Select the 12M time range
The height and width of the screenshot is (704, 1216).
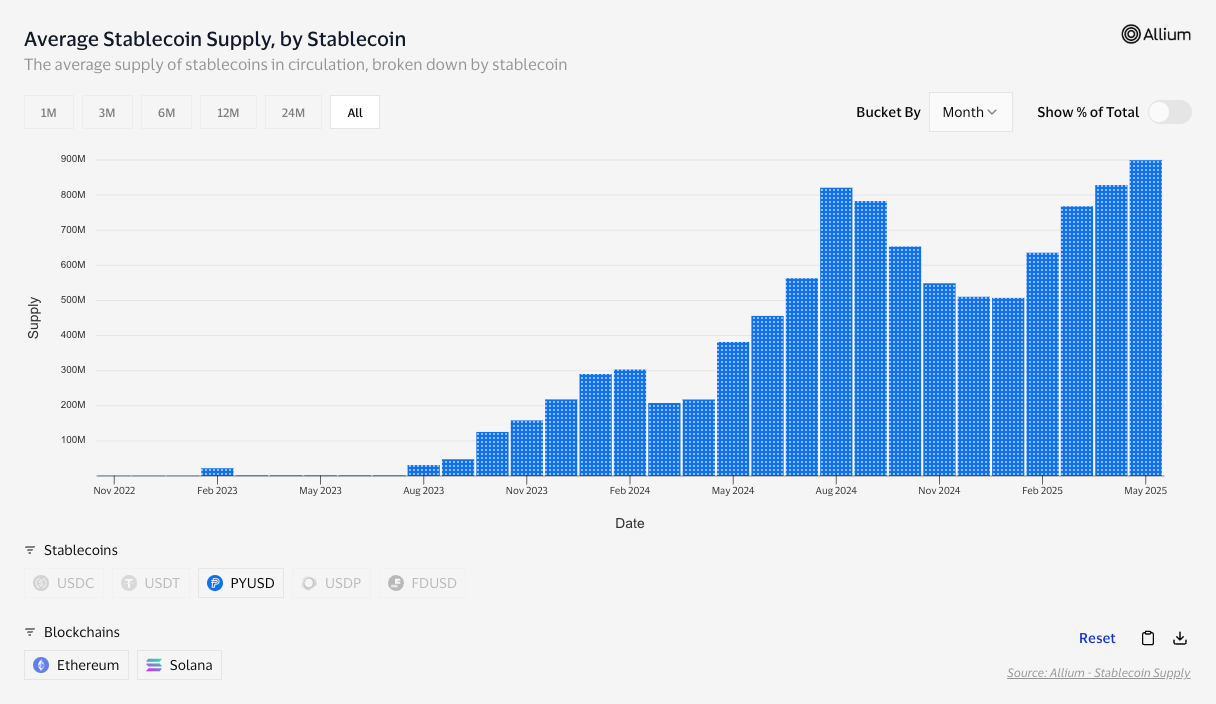(x=228, y=113)
